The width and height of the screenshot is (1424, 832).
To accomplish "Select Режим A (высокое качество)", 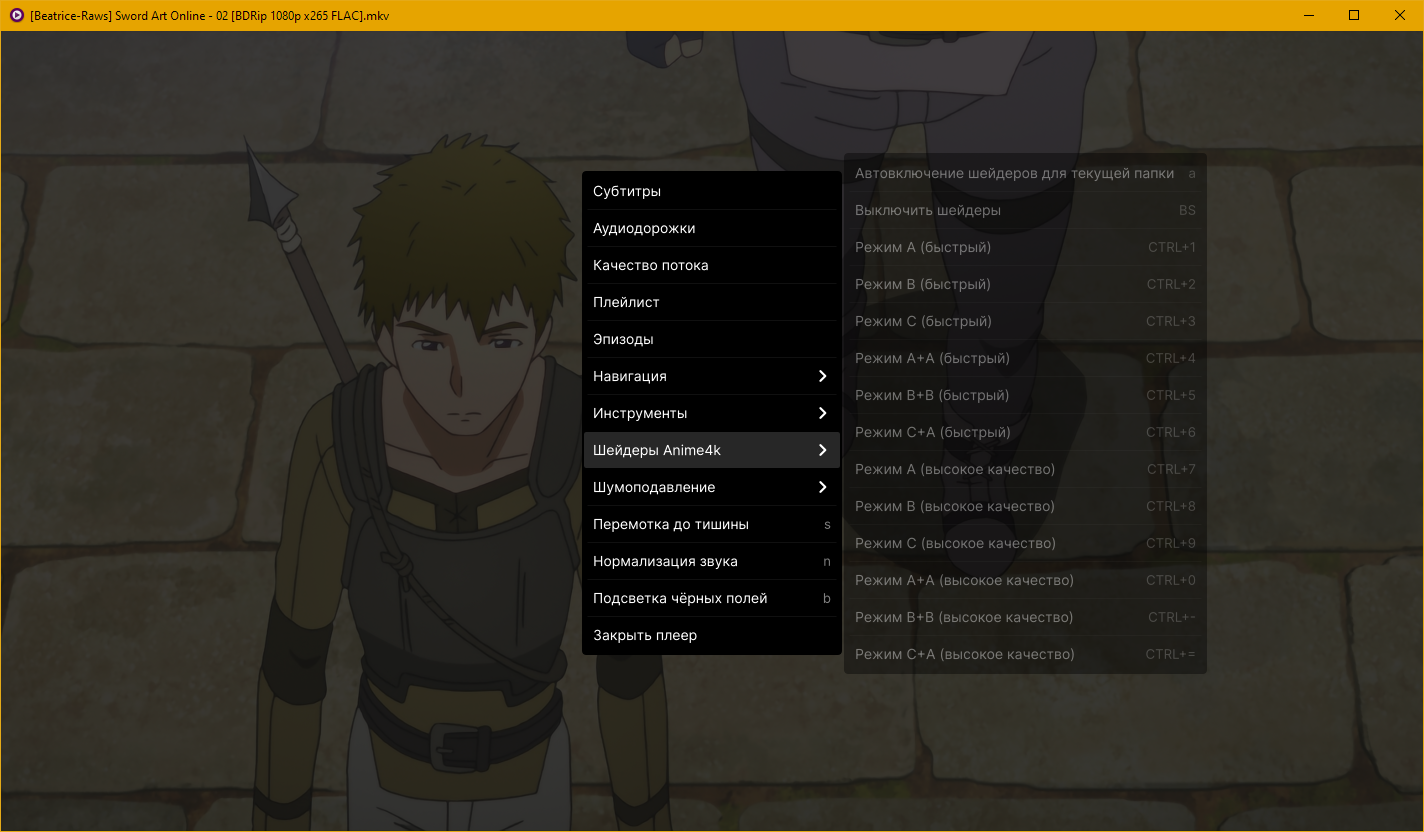I will [1025, 469].
